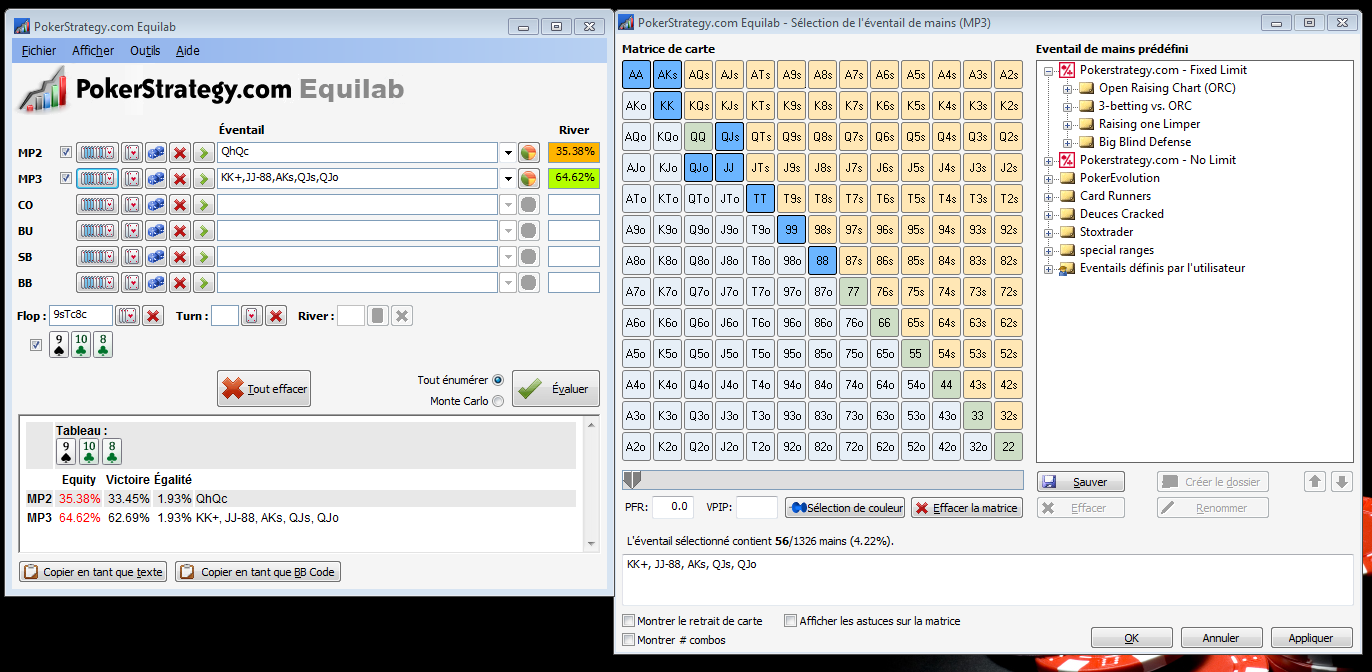Enable Montrer le retrait de carte
The width and height of the screenshot is (1372, 672).
[x=629, y=621]
